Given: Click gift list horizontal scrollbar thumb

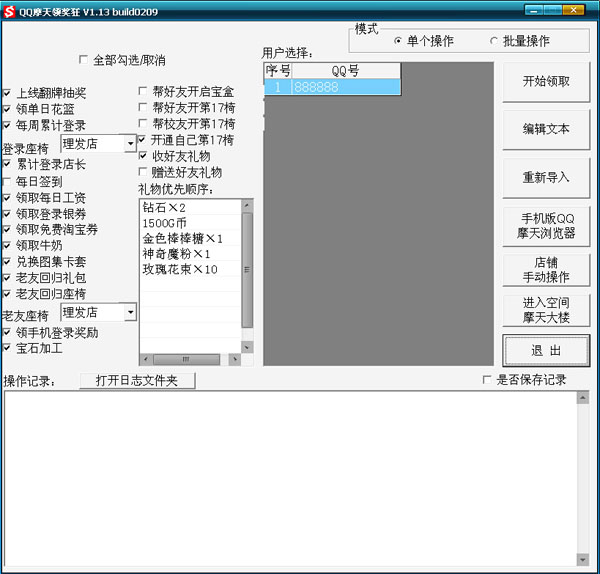Looking at the screenshot, I should pyautogui.click(x=186, y=359).
